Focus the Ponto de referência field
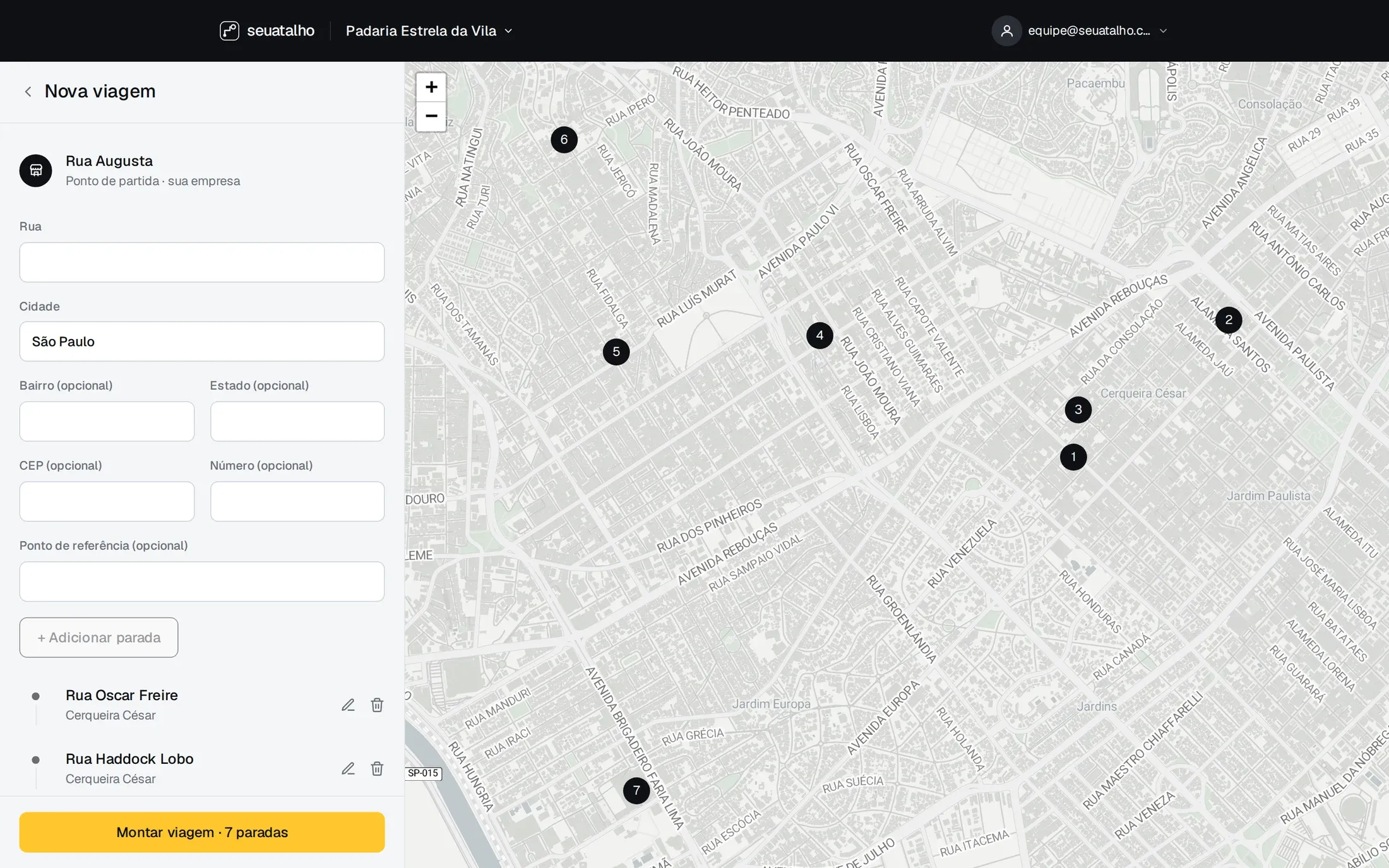This screenshot has width=1389, height=868. 201,581
